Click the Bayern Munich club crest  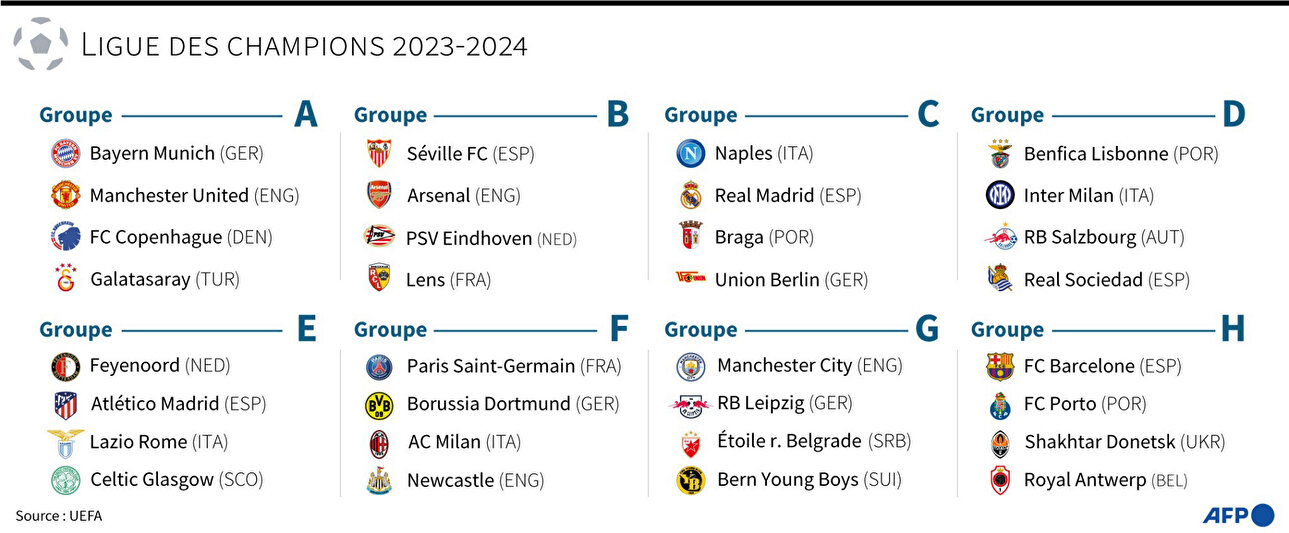(65, 154)
